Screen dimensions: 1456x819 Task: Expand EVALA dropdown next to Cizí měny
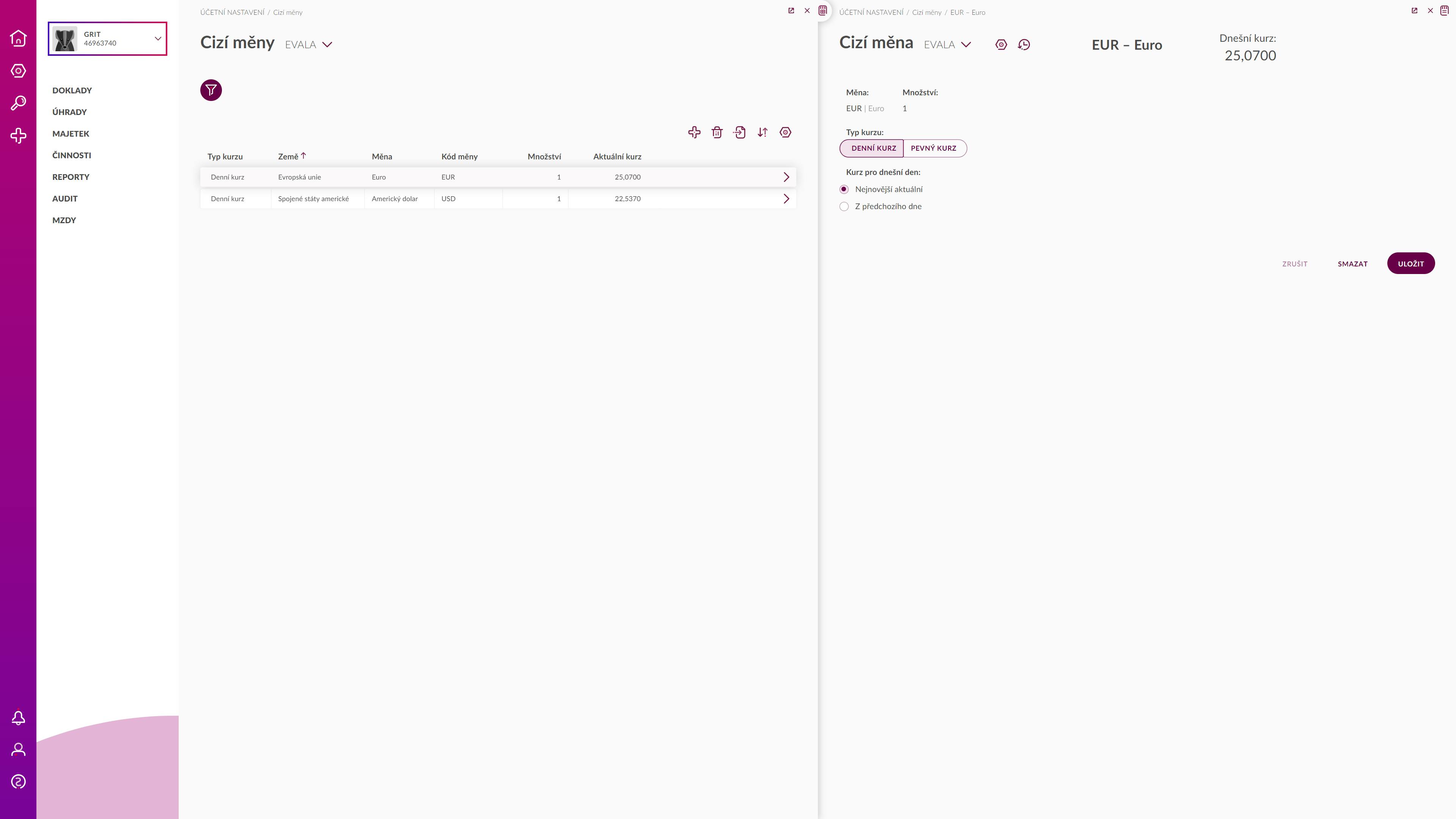coord(327,45)
